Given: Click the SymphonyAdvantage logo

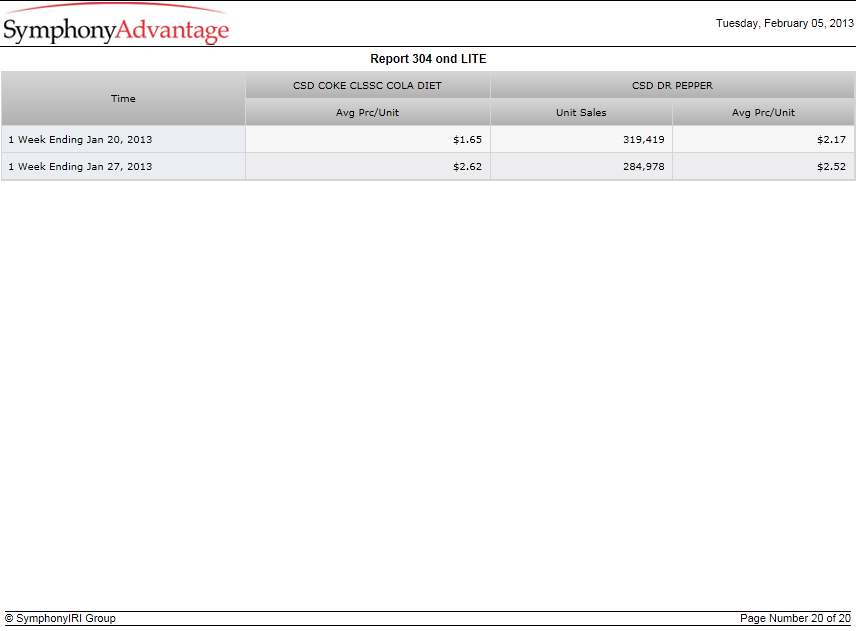Looking at the screenshot, I should point(116,25).
